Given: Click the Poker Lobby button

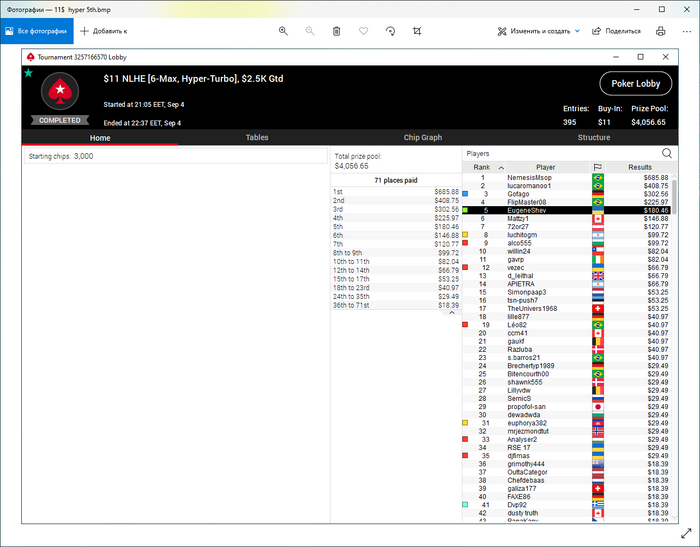Looking at the screenshot, I should pos(635,84).
